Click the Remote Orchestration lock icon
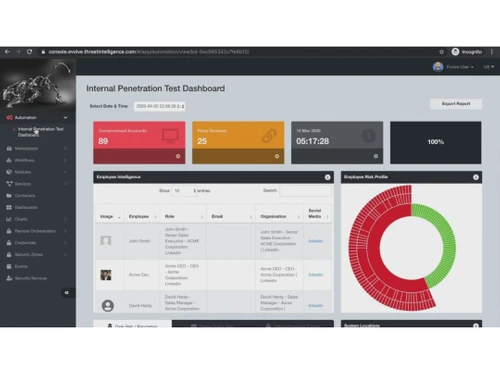Image resolution: width=500 pixels, height=375 pixels. point(9,231)
